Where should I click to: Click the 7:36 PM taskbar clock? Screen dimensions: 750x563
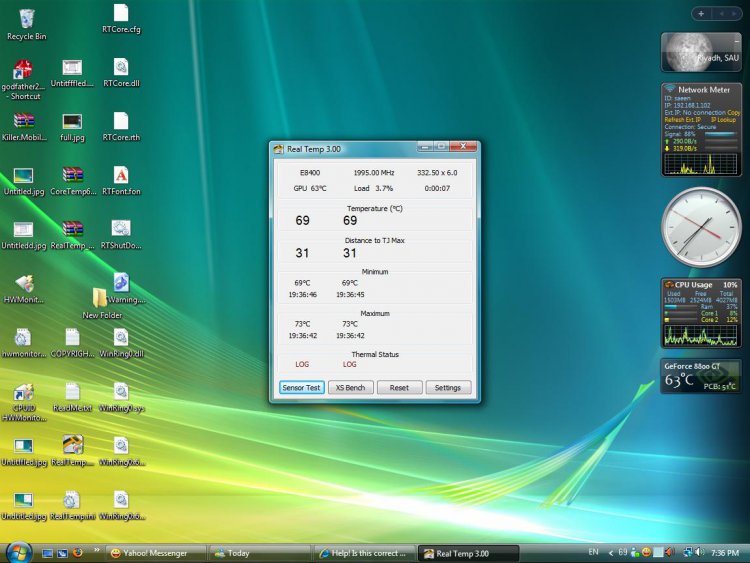point(725,553)
